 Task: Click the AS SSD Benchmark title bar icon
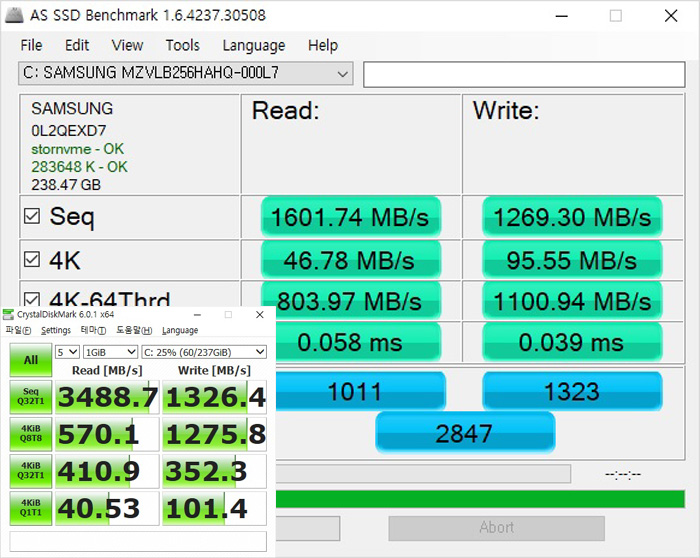coord(14,16)
